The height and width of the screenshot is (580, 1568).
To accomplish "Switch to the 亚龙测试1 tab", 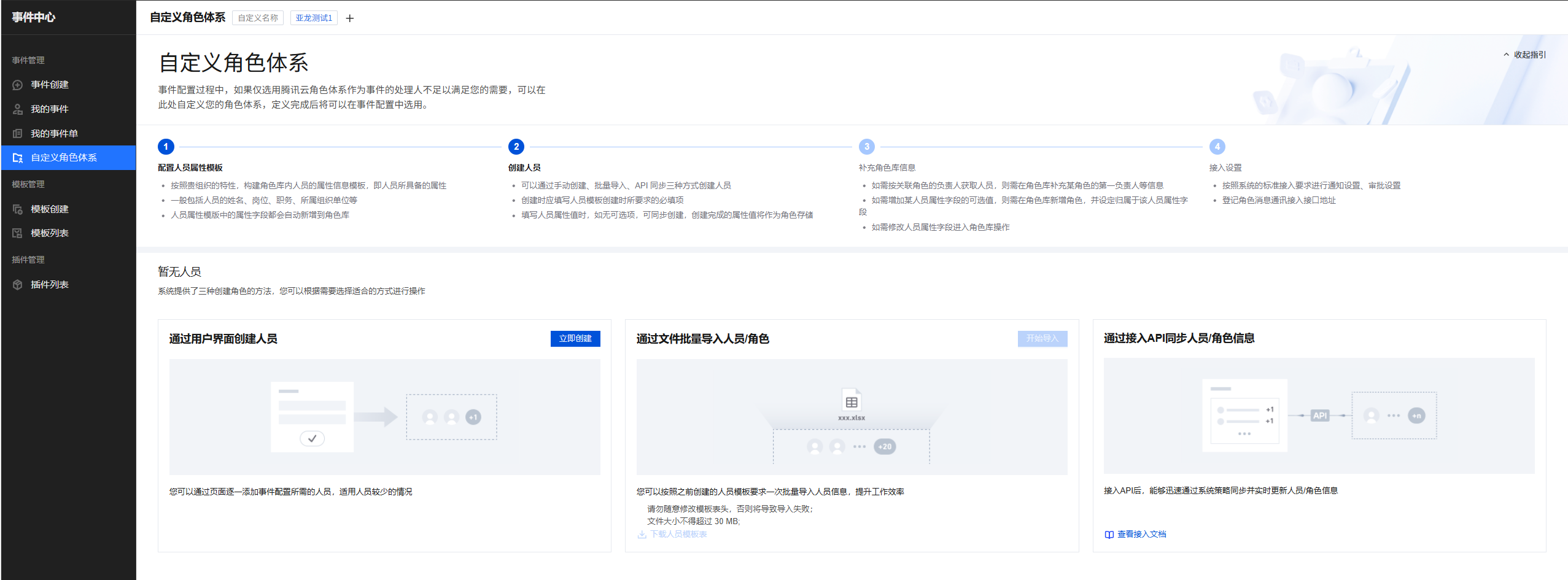I will point(314,18).
